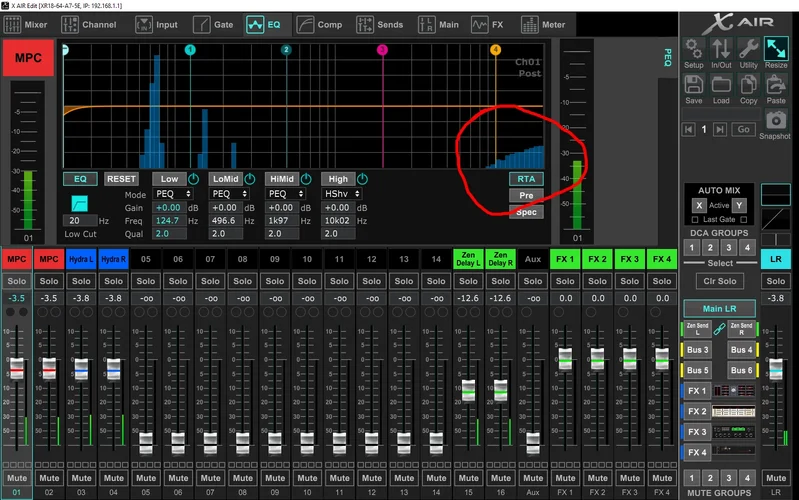Open the High band HShv mode dropdown
The image size is (799, 500).
click(342, 193)
